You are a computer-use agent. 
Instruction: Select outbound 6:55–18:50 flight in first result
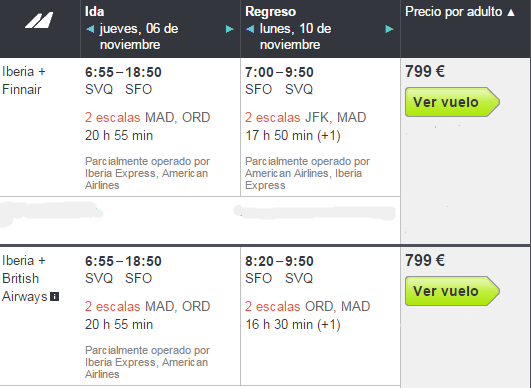[x=123, y=72]
